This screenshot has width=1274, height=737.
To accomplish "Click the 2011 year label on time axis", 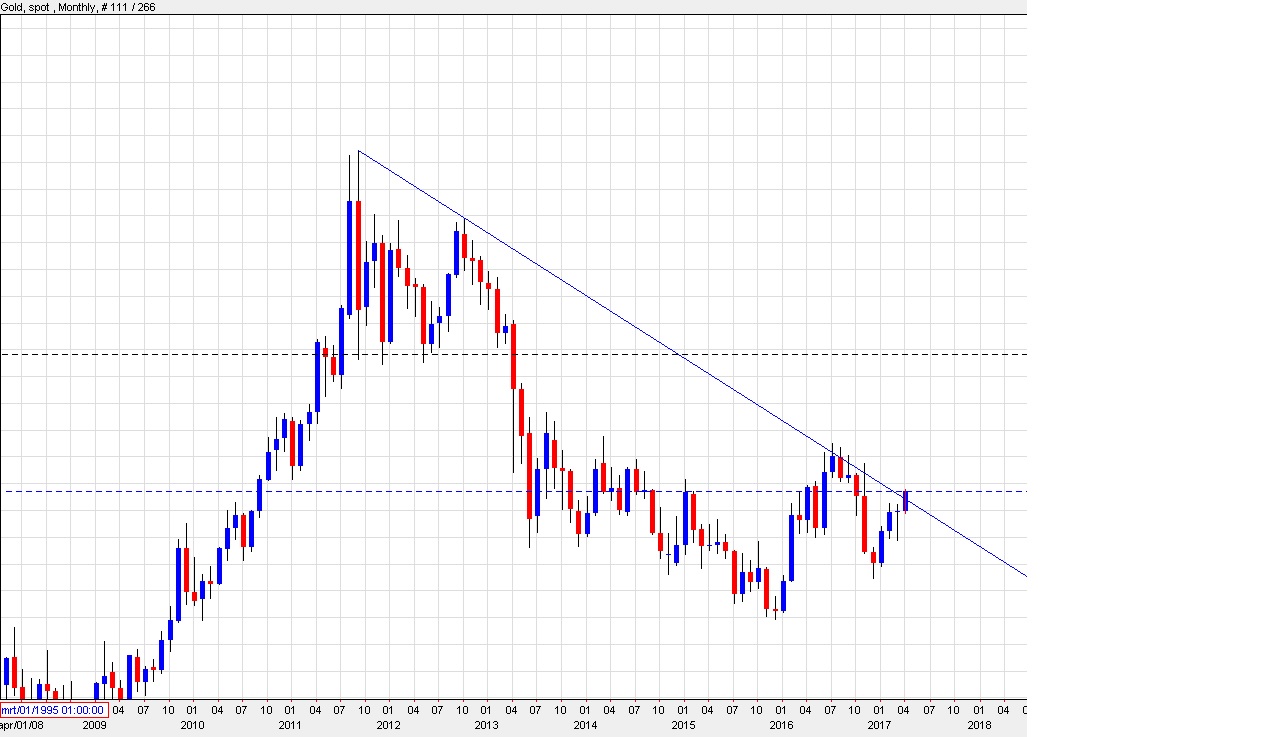I will pyautogui.click(x=290, y=725).
